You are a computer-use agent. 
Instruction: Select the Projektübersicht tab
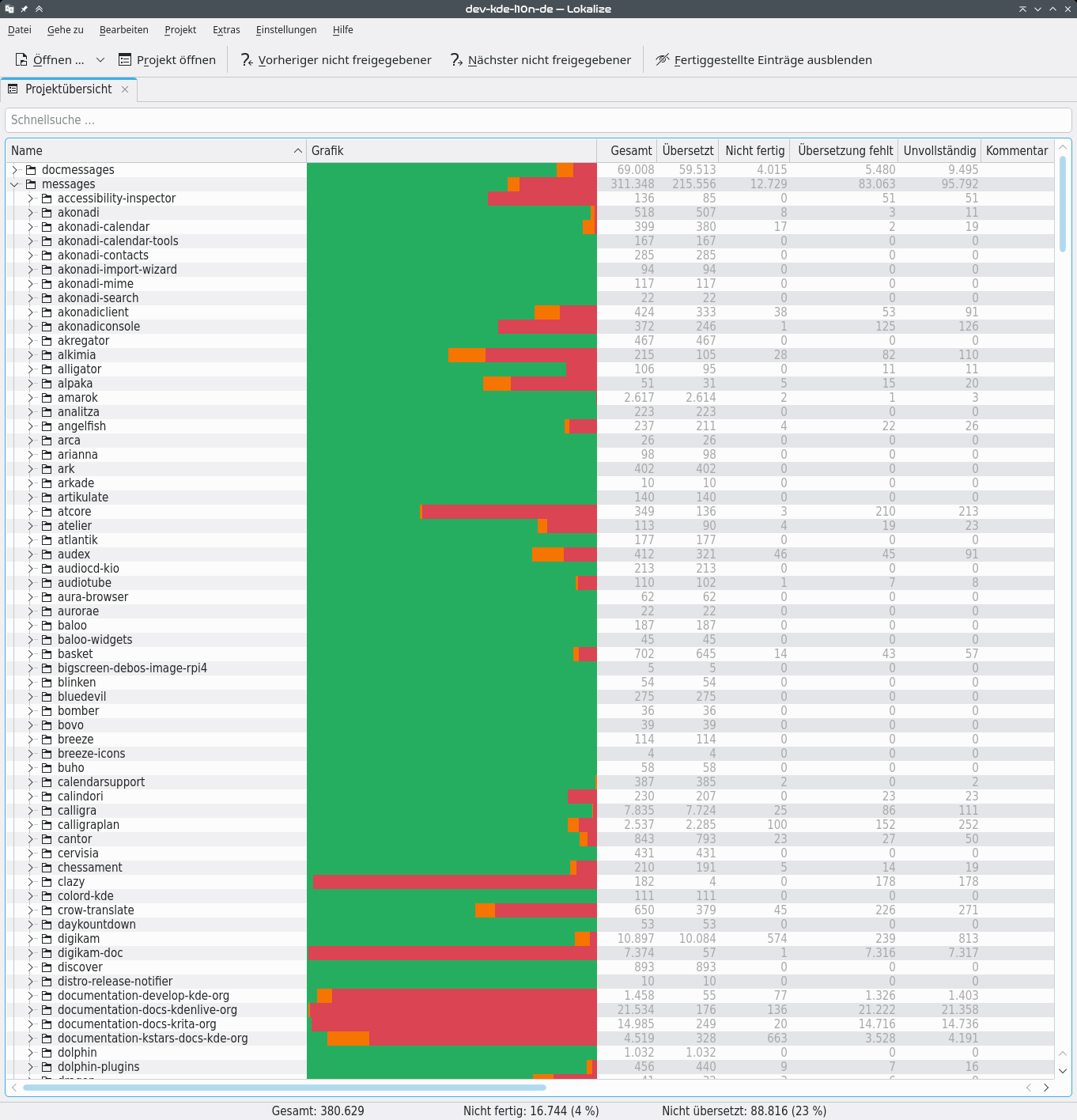tap(68, 89)
